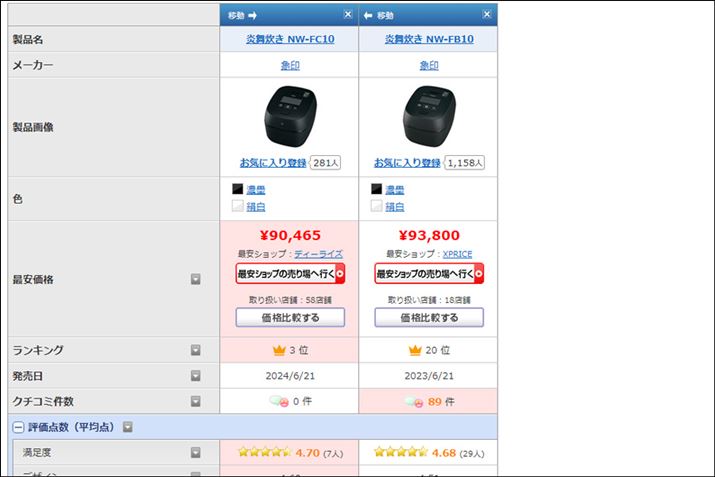Screen dimensions: 715x477
Task: Open the 絹白 color link for NW-FB10
Action: tap(394, 207)
